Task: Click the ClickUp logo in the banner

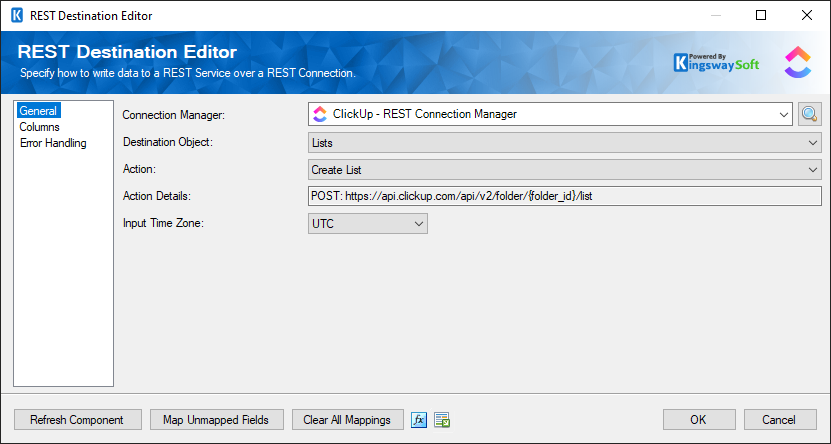Action: pyautogui.click(x=798, y=62)
